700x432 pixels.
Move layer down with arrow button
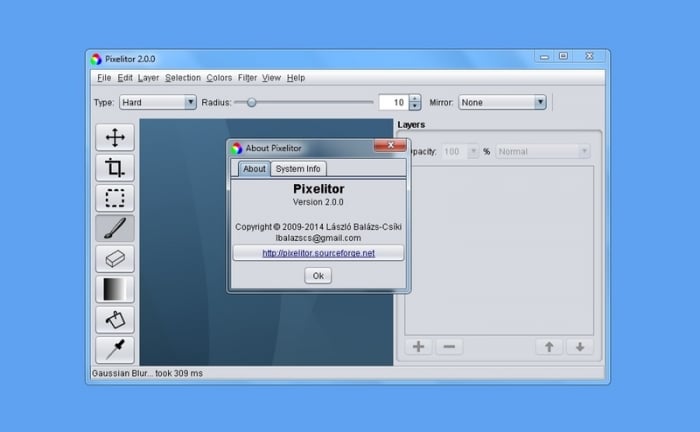(x=579, y=347)
